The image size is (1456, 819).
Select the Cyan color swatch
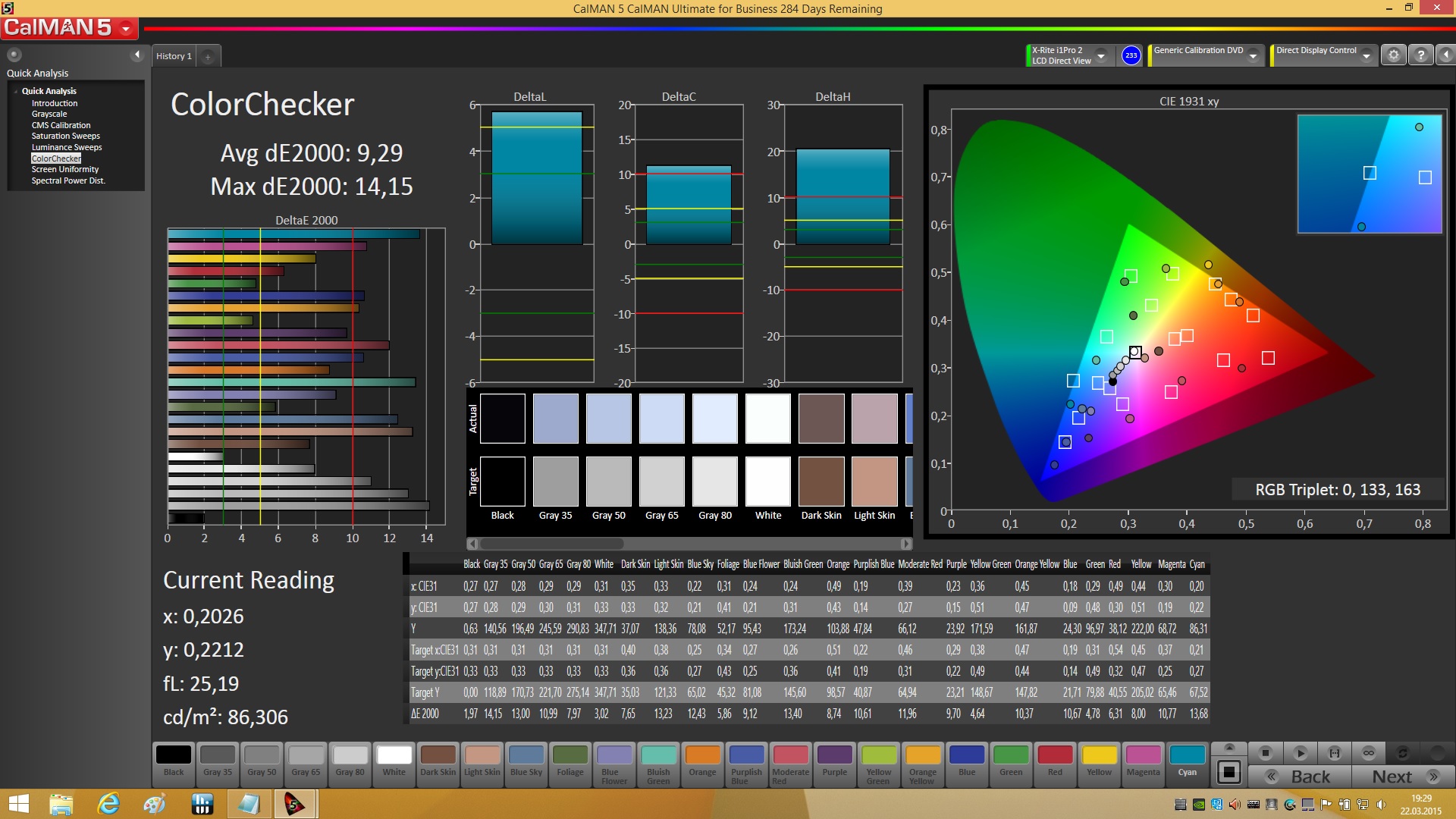[x=1187, y=761]
